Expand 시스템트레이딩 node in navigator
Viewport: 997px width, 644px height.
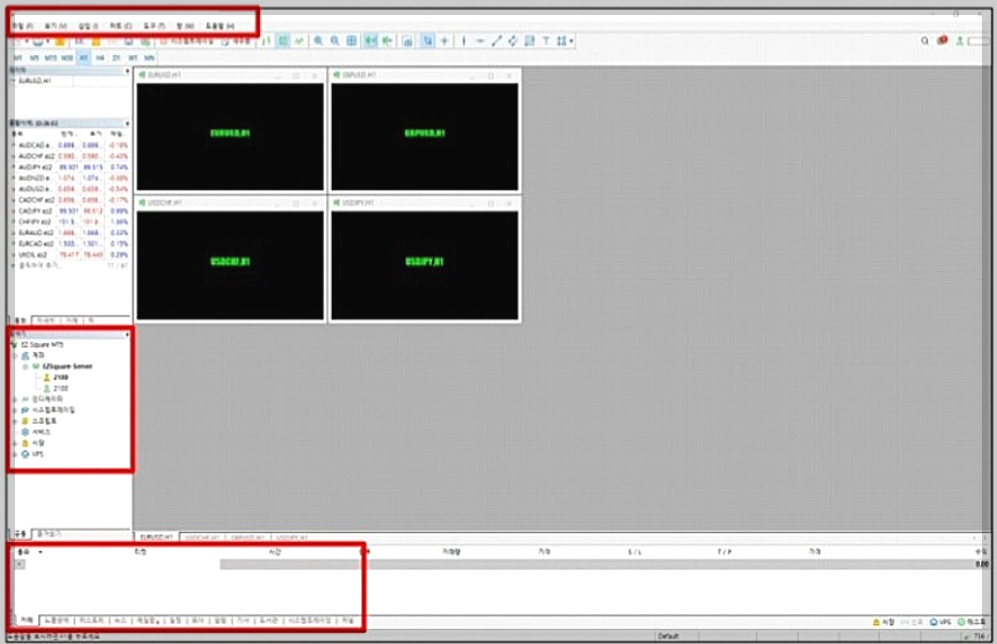pyautogui.click(x=16, y=410)
